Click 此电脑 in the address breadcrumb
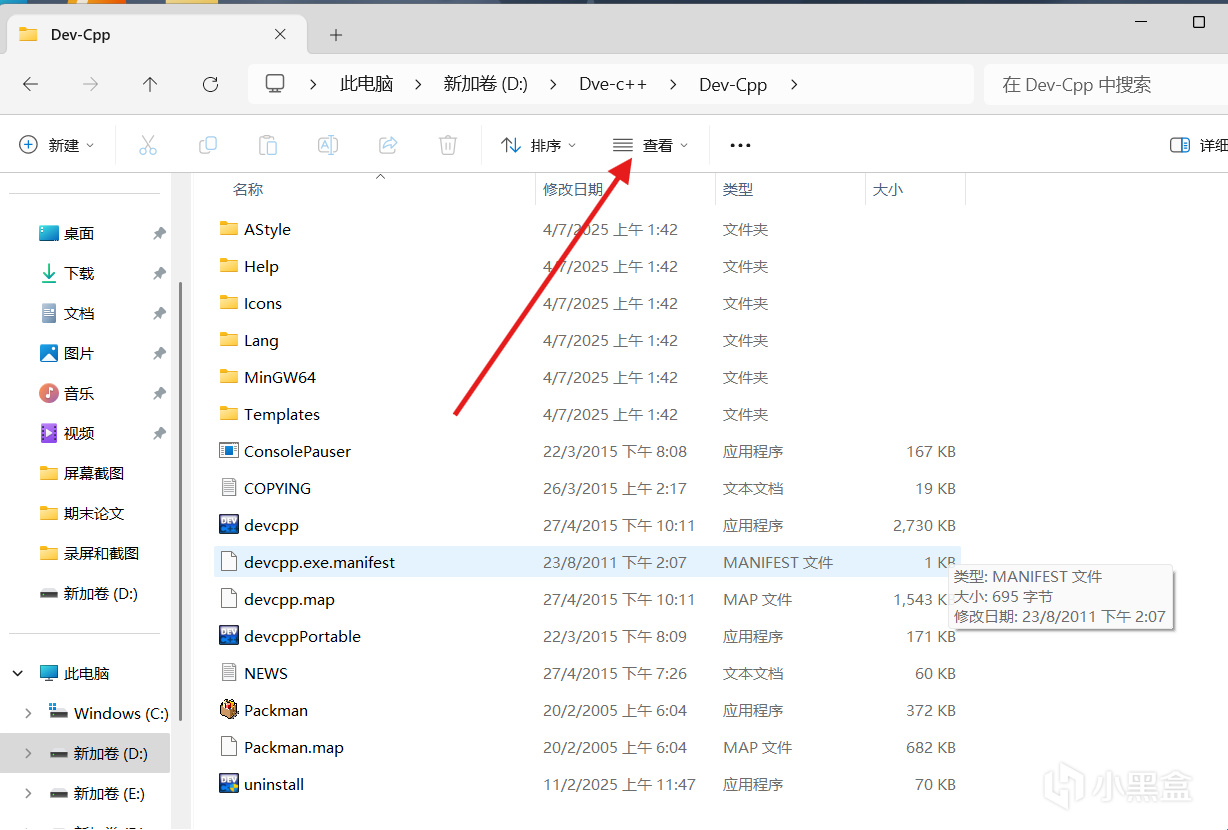1228x830 pixels. tap(366, 85)
